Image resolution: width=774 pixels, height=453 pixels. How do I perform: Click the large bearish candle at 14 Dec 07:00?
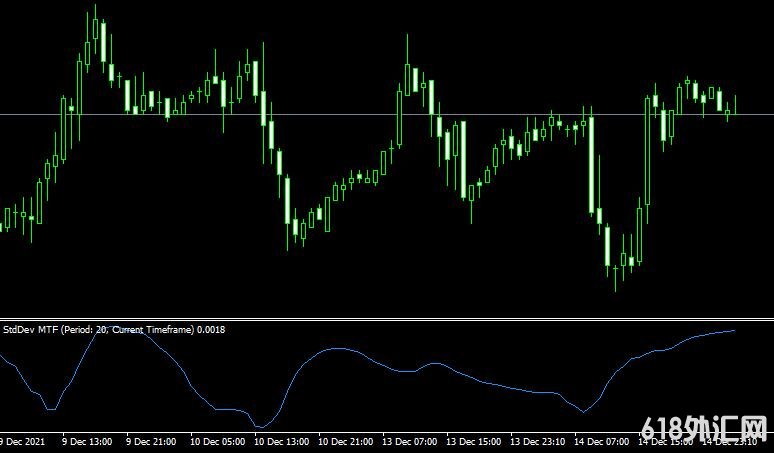click(592, 165)
